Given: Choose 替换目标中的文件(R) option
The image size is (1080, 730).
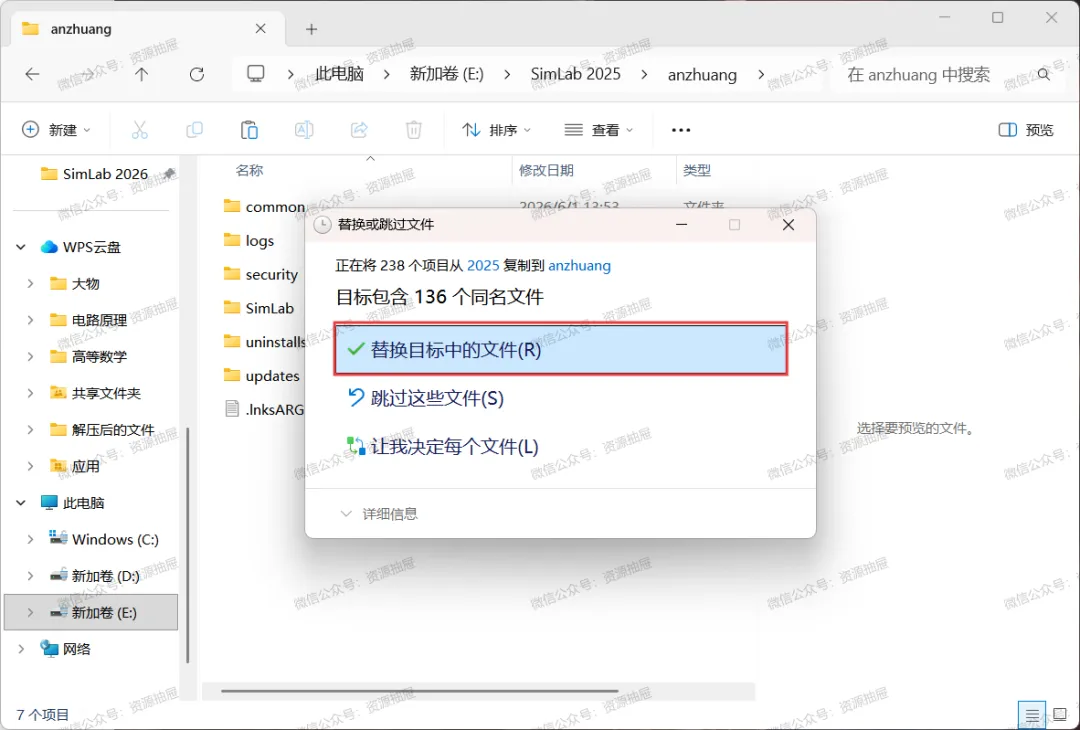Looking at the screenshot, I should (561, 349).
